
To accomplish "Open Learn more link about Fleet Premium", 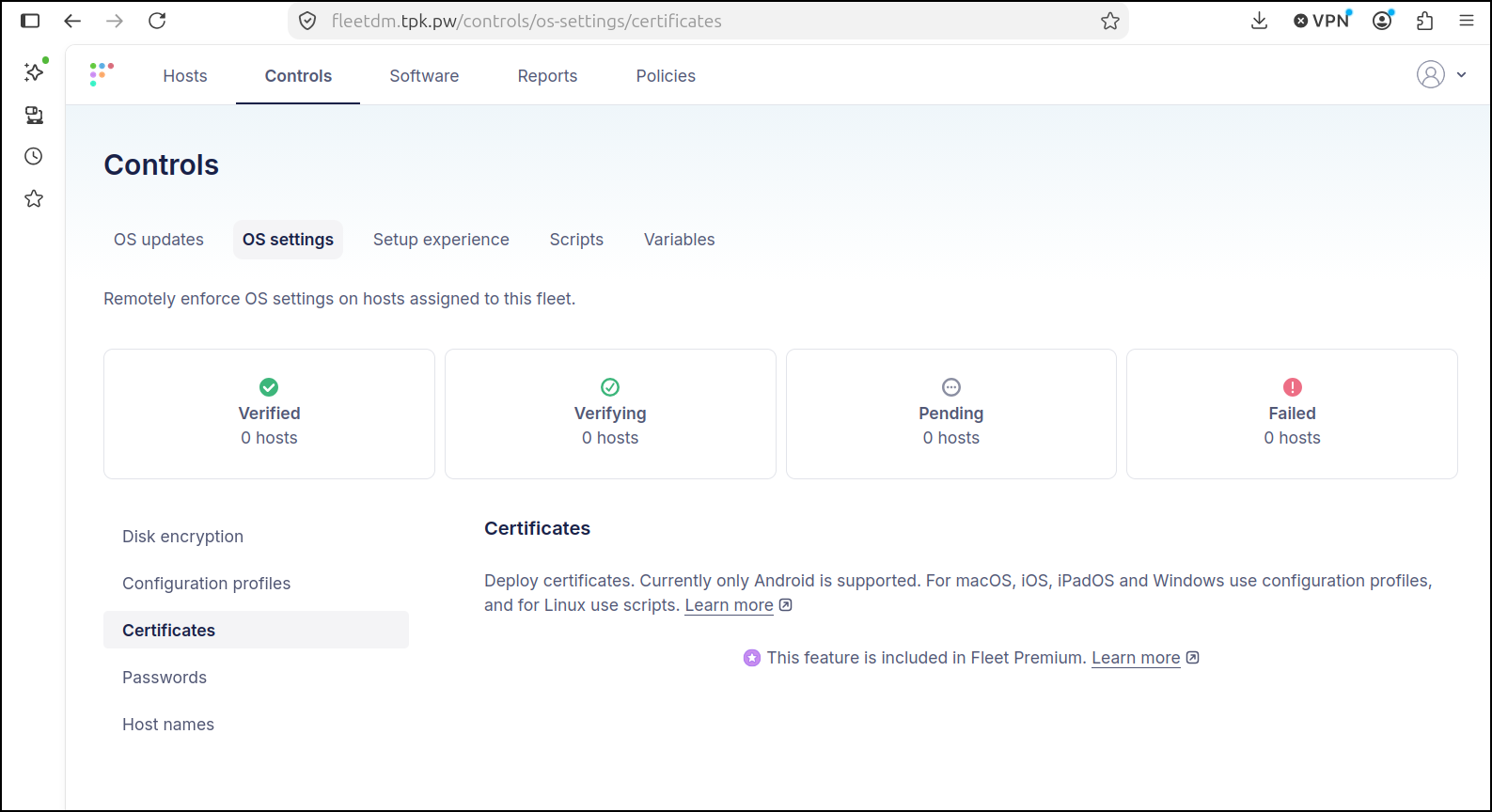I will (1136, 659).
